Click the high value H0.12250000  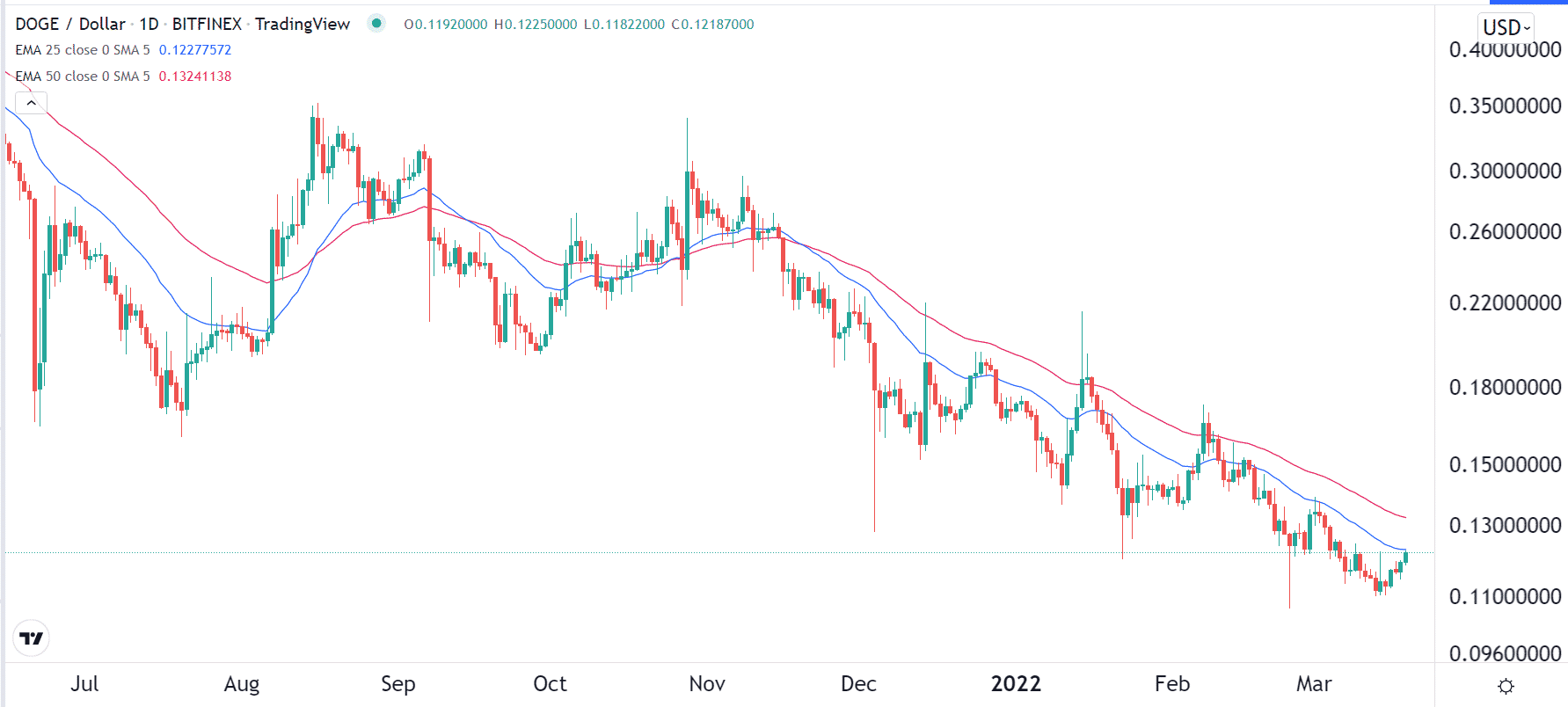pos(536,25)
